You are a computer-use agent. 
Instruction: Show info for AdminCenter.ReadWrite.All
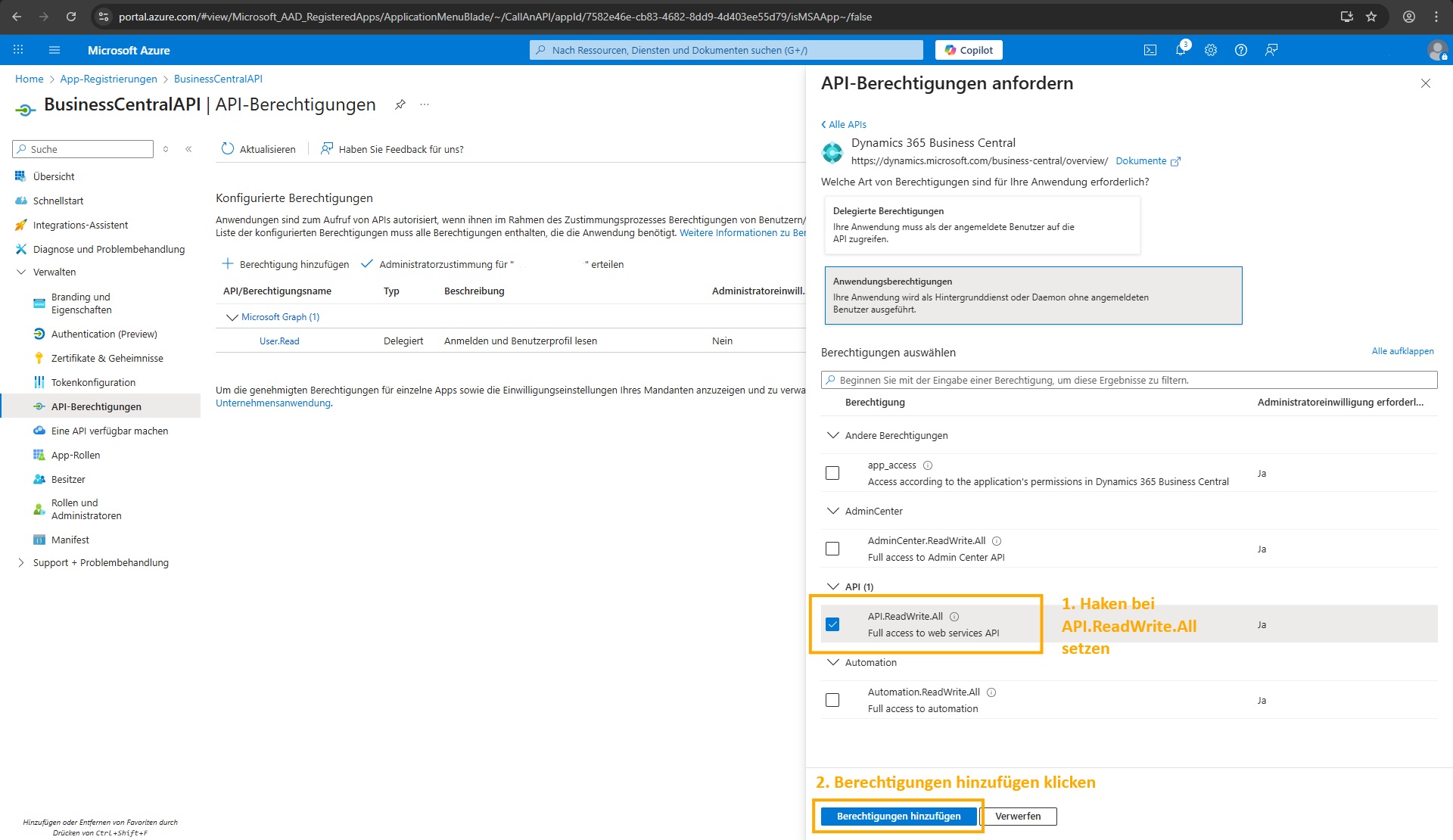(x=997, y=541)
